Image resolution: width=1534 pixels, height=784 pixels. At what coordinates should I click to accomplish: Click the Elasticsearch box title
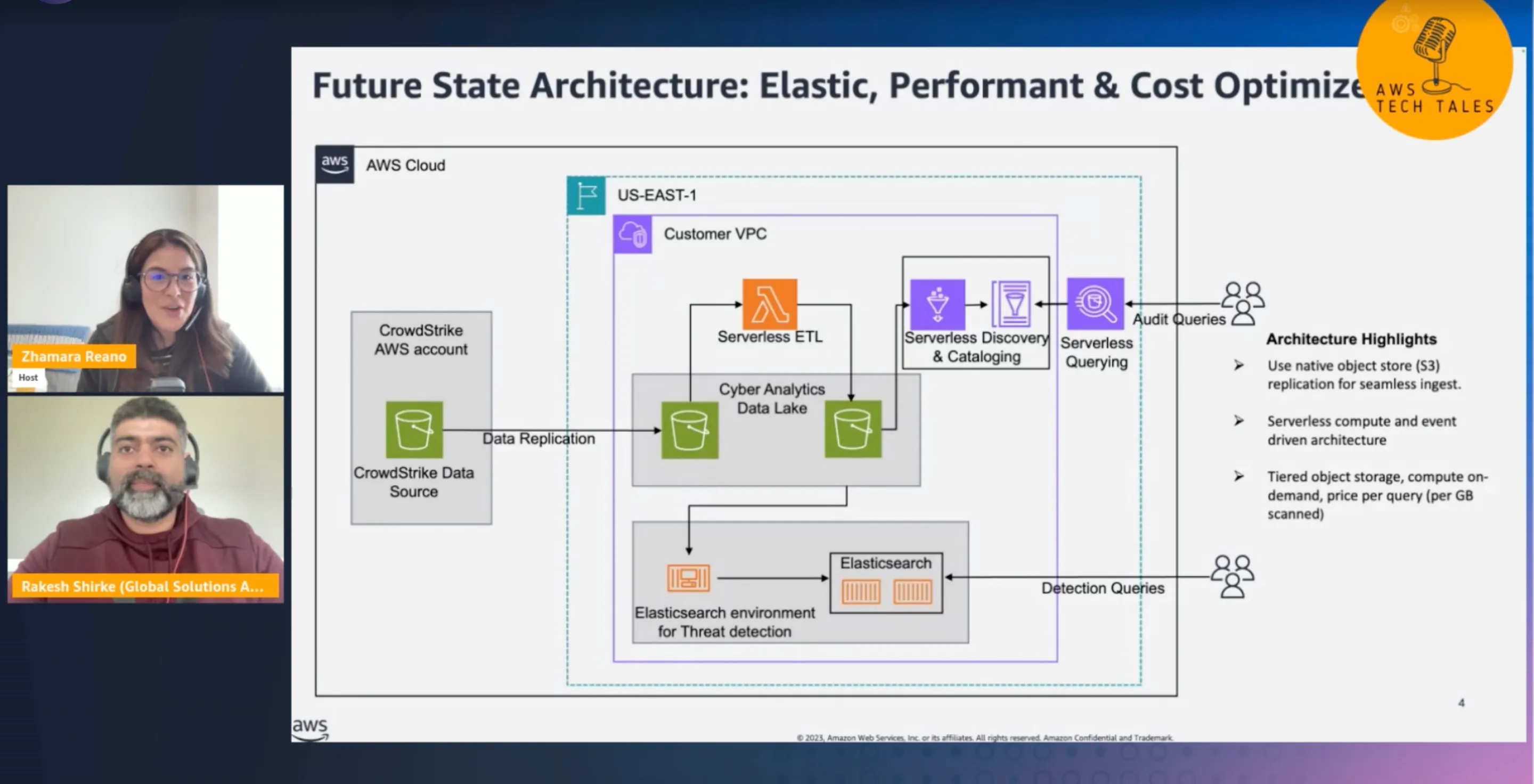[x=885, y=562]
